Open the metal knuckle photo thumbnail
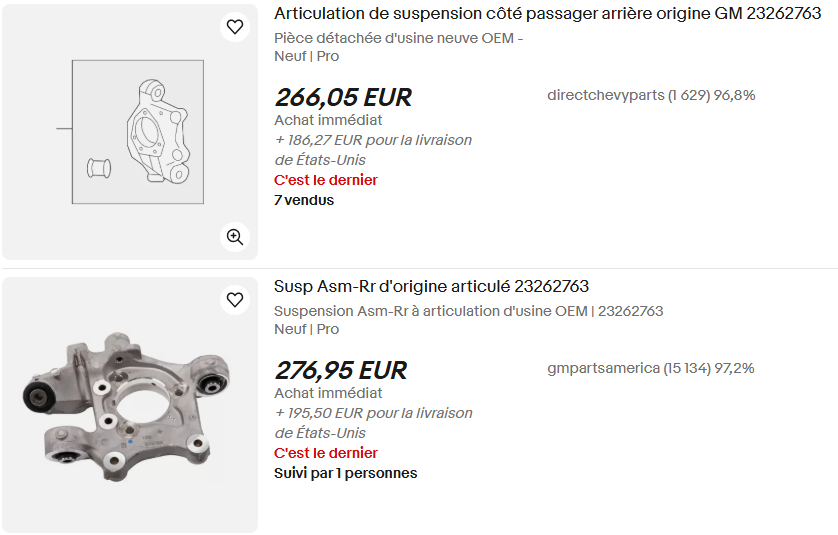838x535 pixels. click(130, 405)
